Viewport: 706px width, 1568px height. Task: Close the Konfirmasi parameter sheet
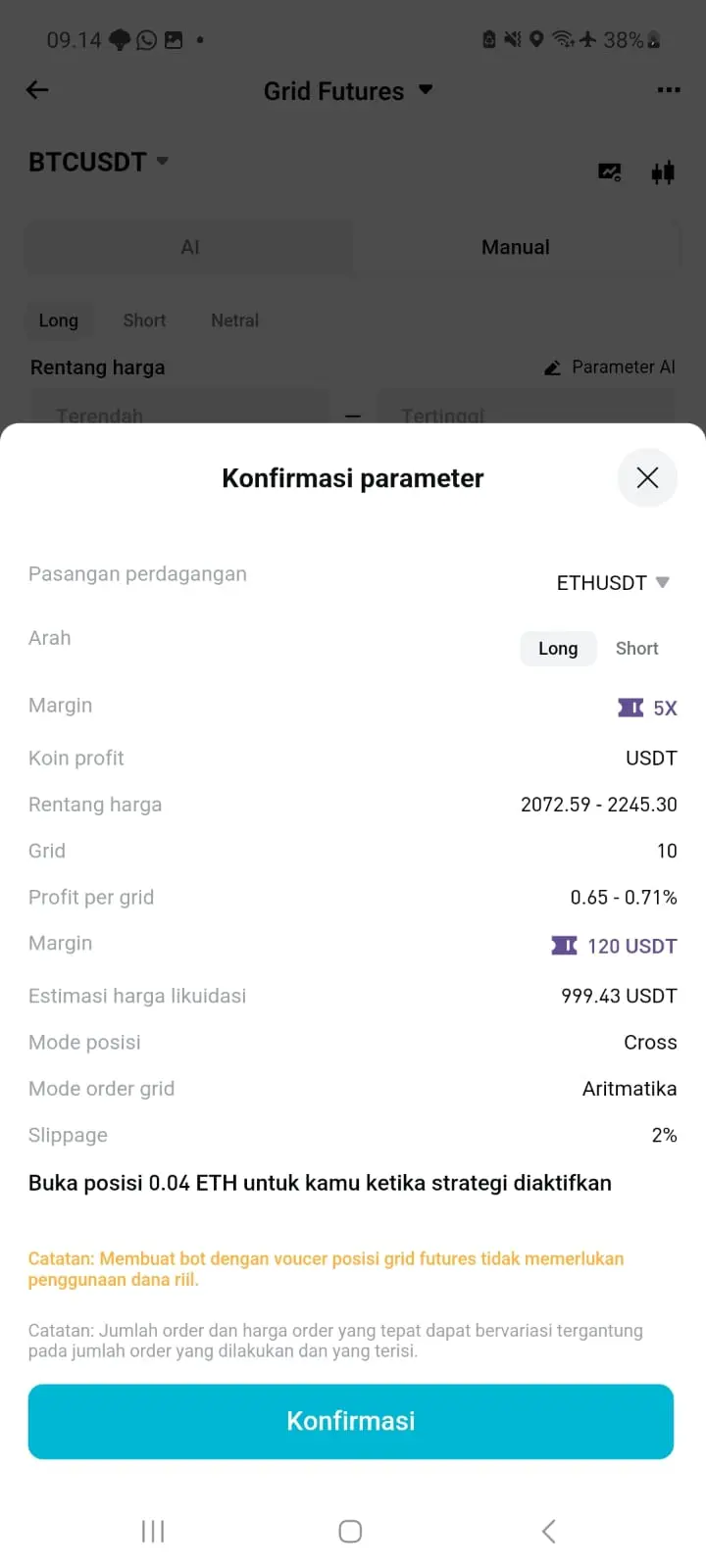[x=647, y=478]
